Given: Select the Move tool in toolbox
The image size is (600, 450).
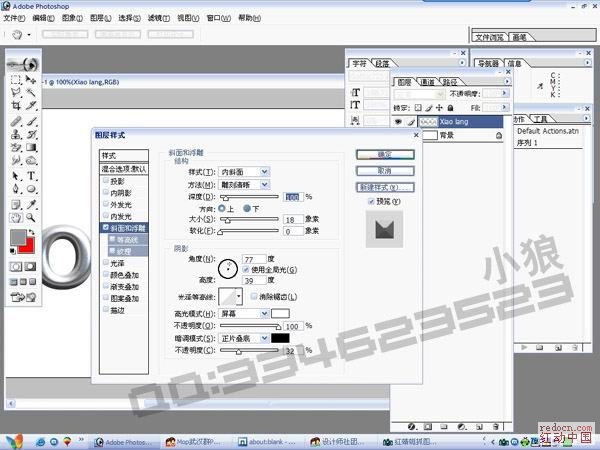Looking at the screenshot, I should (x=32, y=79).
